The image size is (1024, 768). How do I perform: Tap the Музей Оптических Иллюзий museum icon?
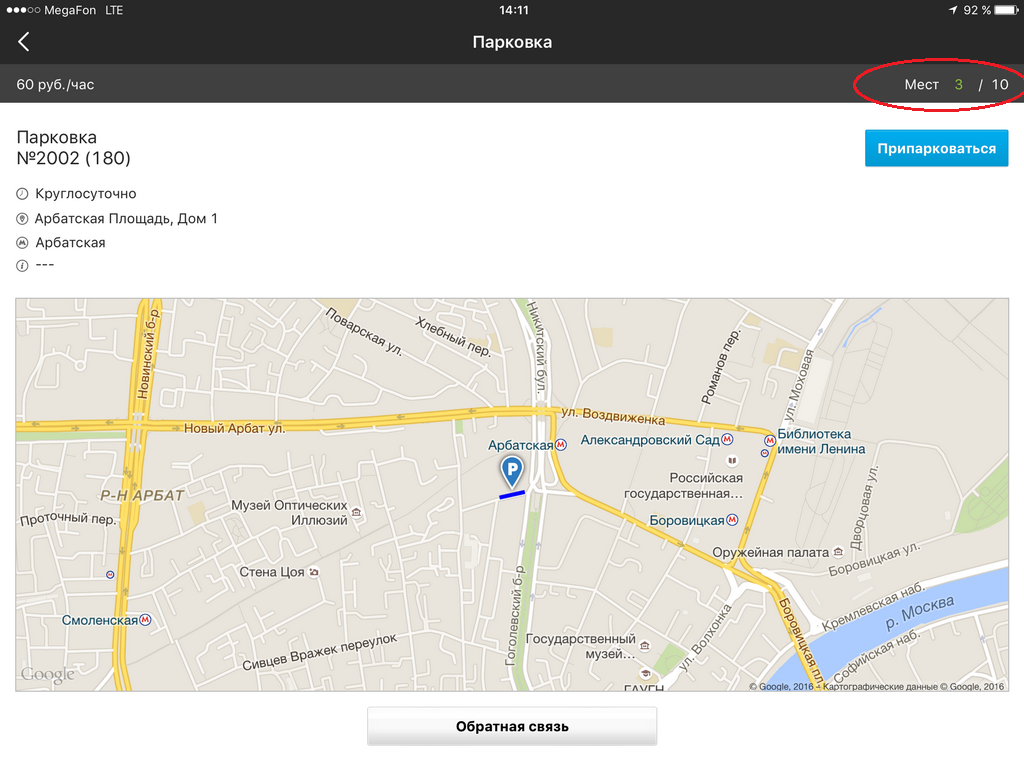coord(357,513)
